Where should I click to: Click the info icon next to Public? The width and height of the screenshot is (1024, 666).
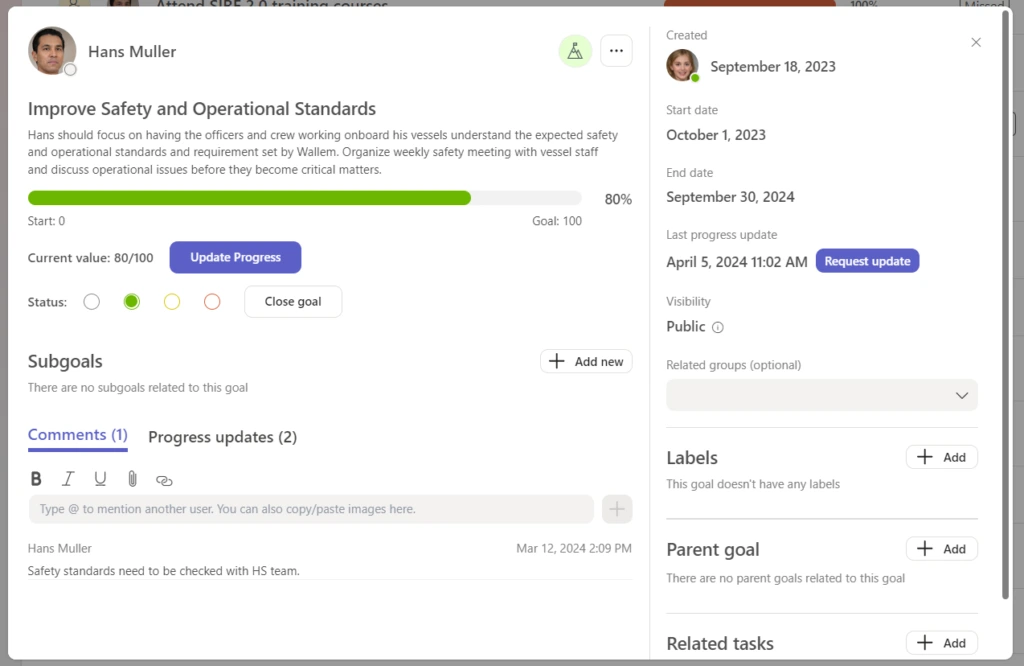(718, 328)
